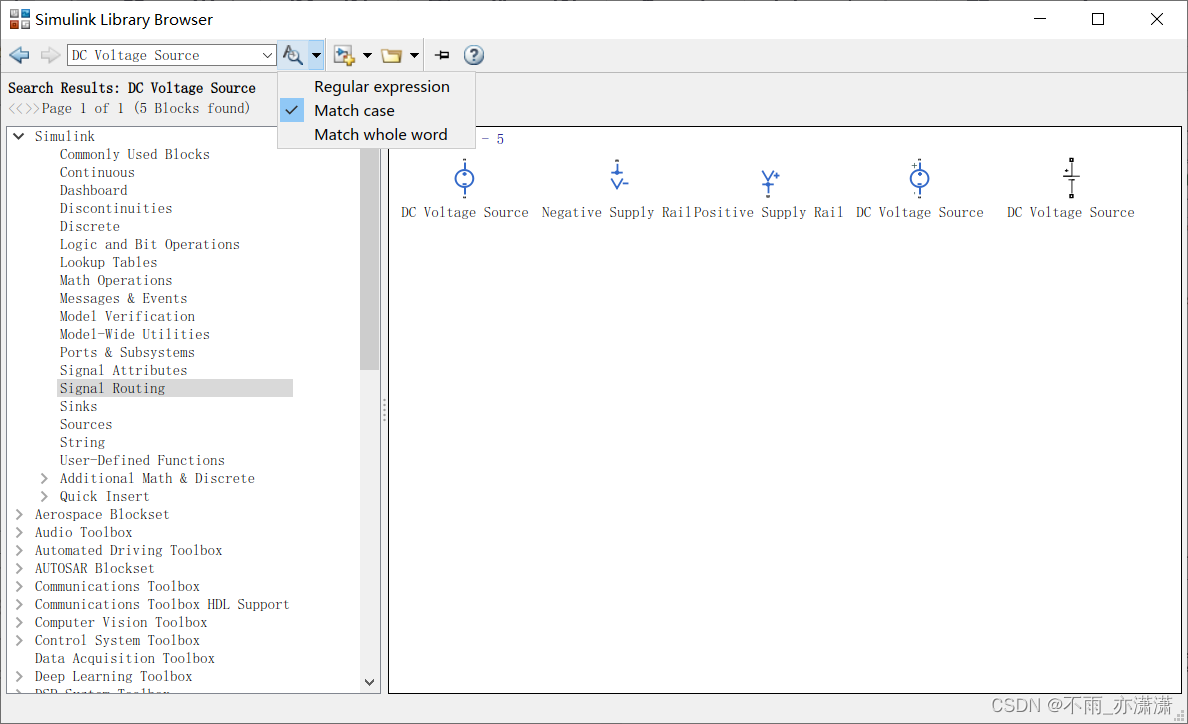Go to next search results page
Image resolution: width=1188 pixels, height=724 pixels.
coord(31,109)
